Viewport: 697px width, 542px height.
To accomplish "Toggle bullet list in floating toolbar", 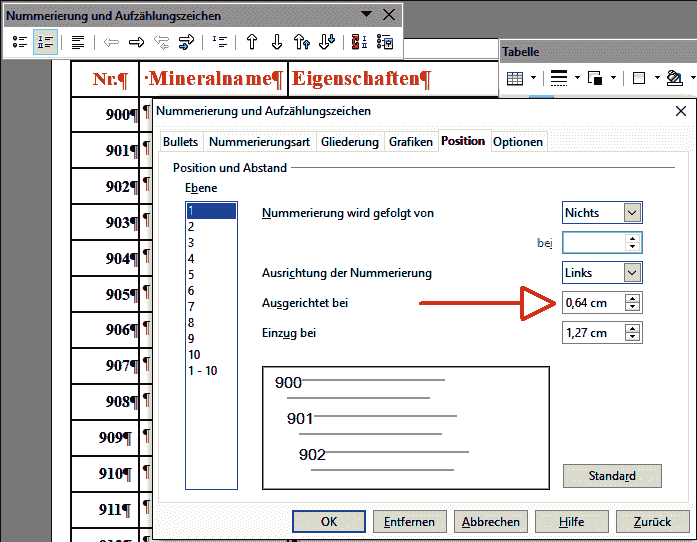I will pos(20,42).
